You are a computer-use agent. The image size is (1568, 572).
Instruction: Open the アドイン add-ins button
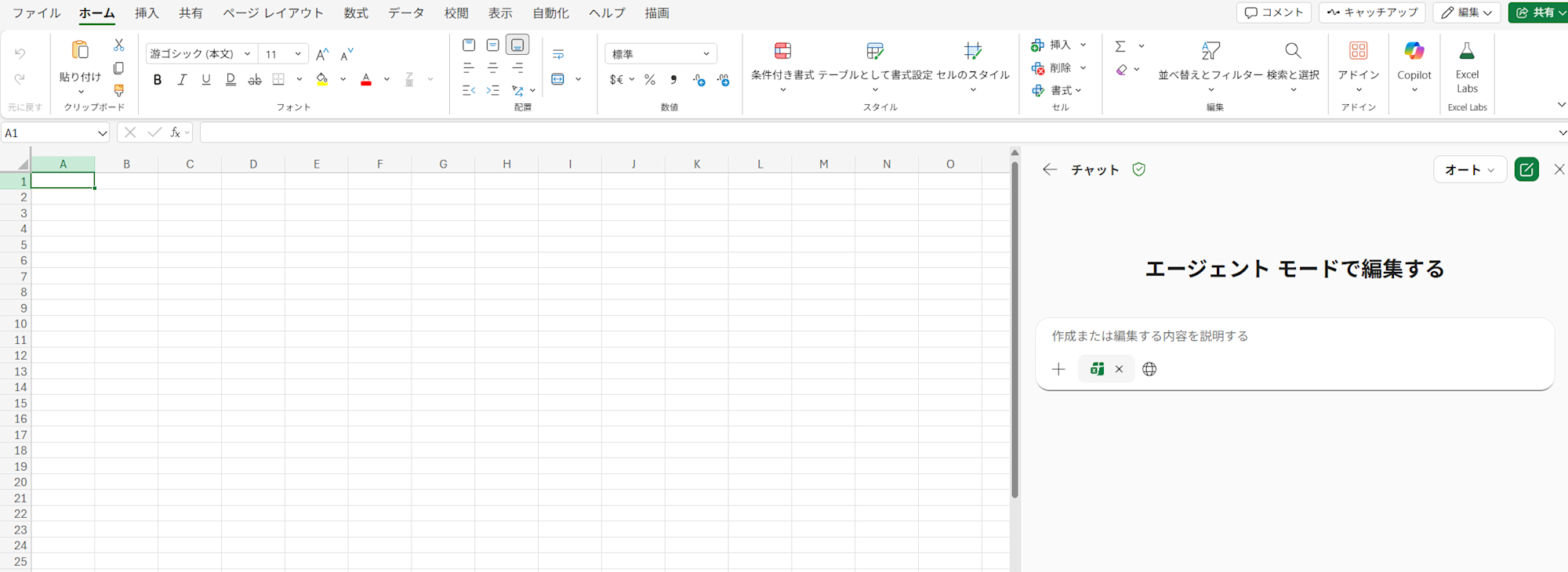tap(1359, 67)
